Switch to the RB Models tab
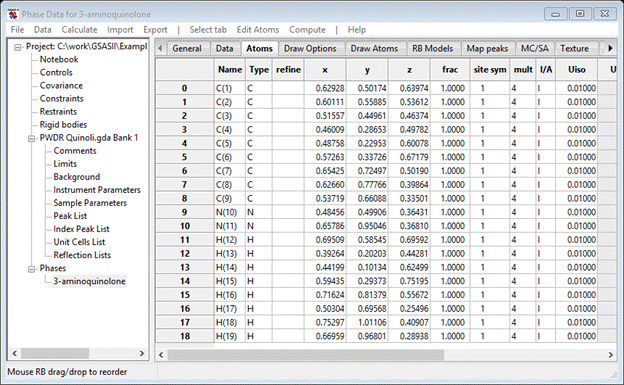 coord(433,49)
